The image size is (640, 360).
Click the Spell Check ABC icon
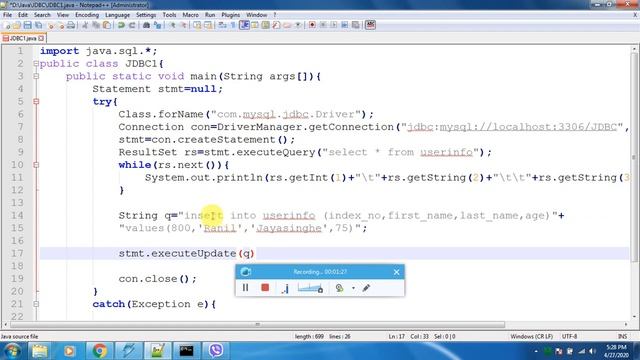click(x=370, y=25)
